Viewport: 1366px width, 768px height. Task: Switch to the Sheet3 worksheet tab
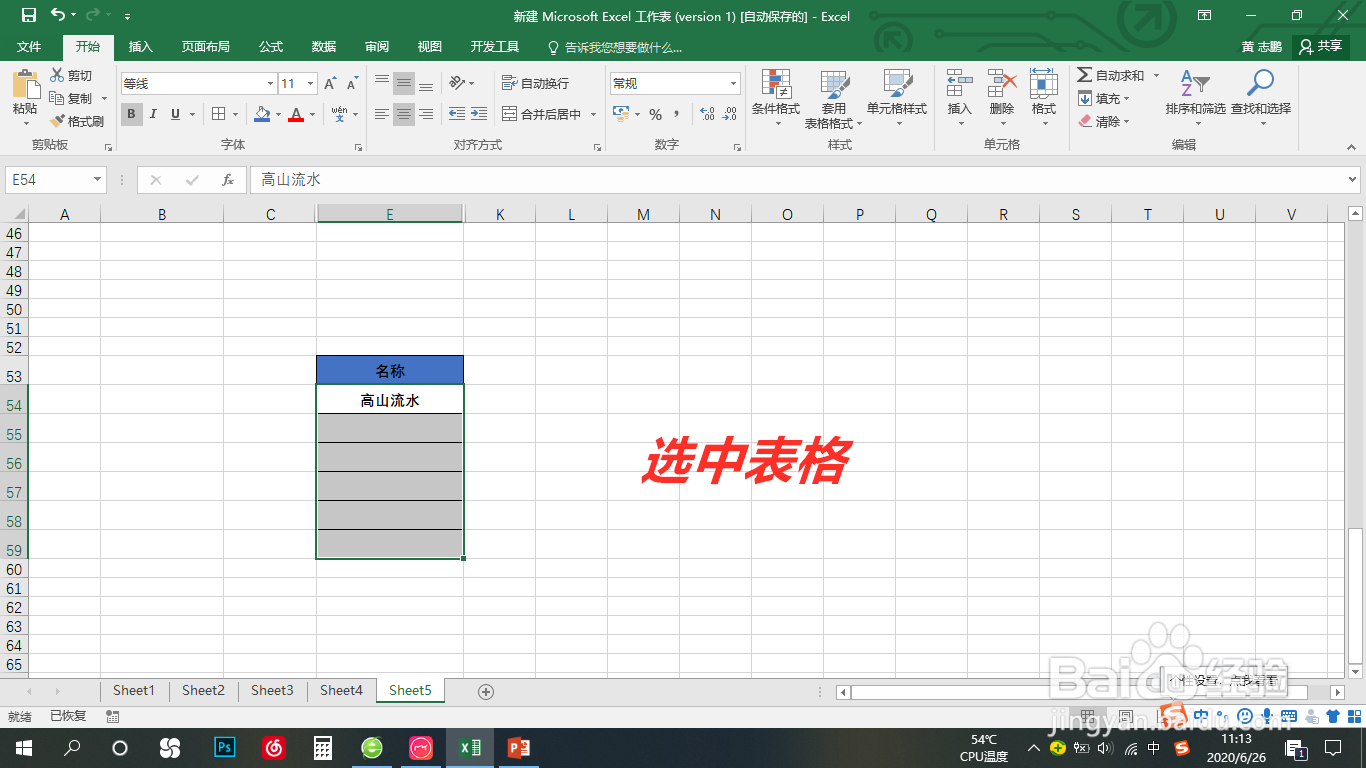pos(271,690)
